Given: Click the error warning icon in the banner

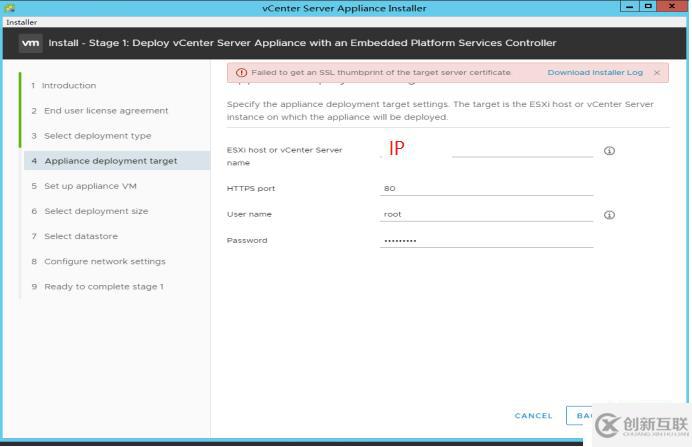Looking at the screenshot, I should pos(241,73).
